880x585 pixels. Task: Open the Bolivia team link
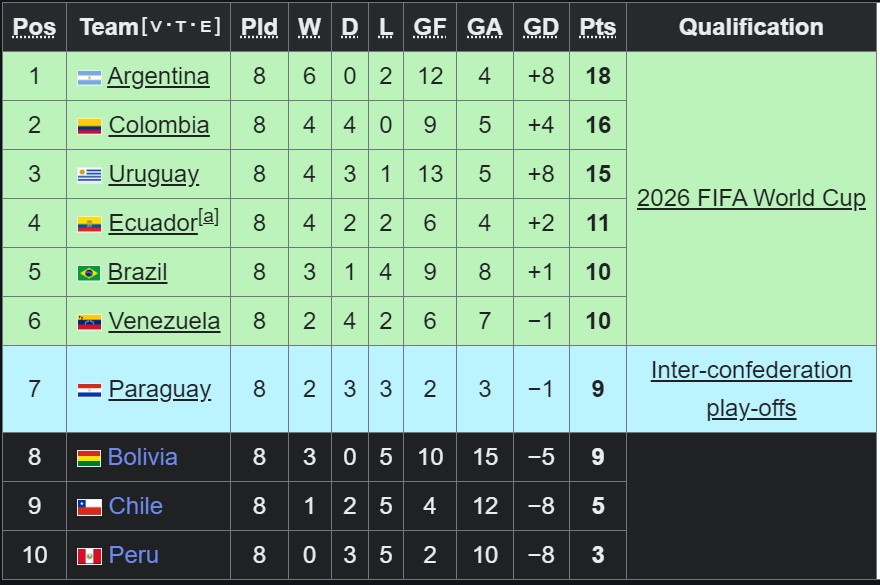tap(143, 457)
